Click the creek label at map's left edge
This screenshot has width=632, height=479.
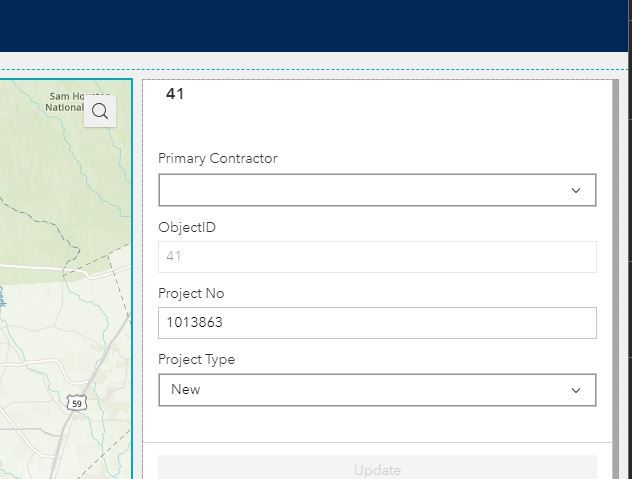click(3, 297)
